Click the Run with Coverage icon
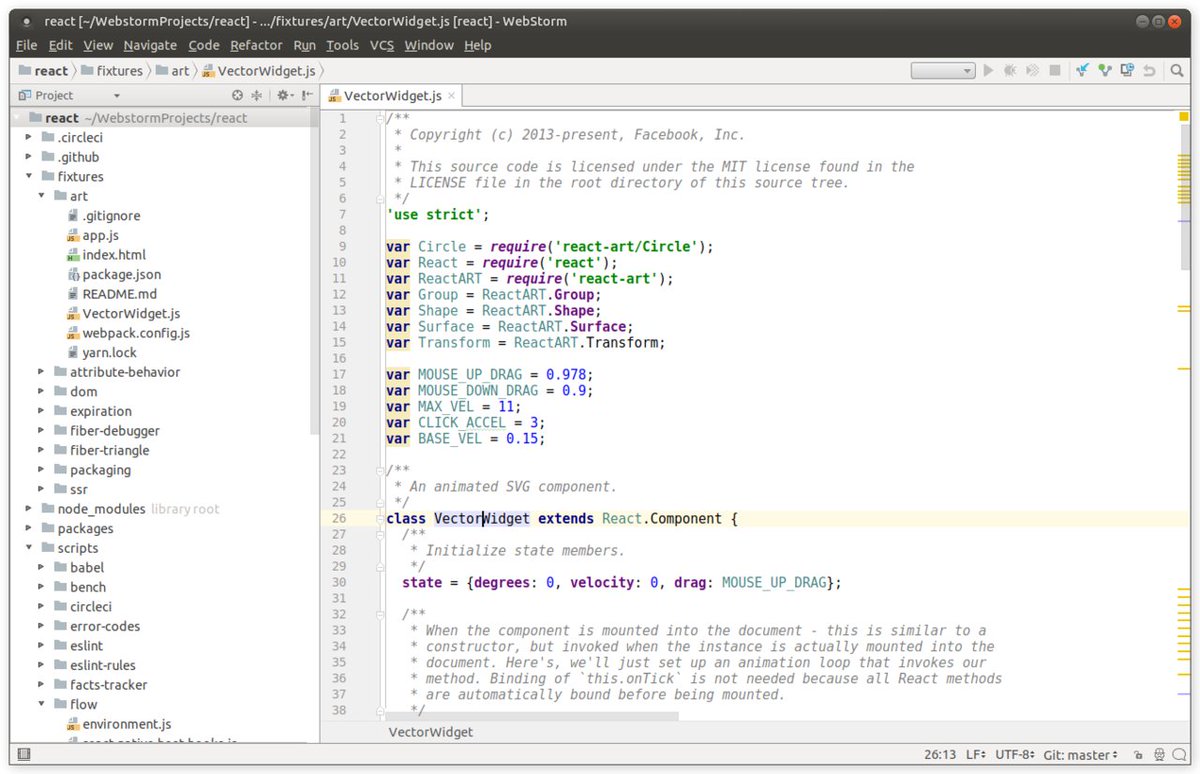The width and height of the screenshot is (1200, 774). (1032, 71)
